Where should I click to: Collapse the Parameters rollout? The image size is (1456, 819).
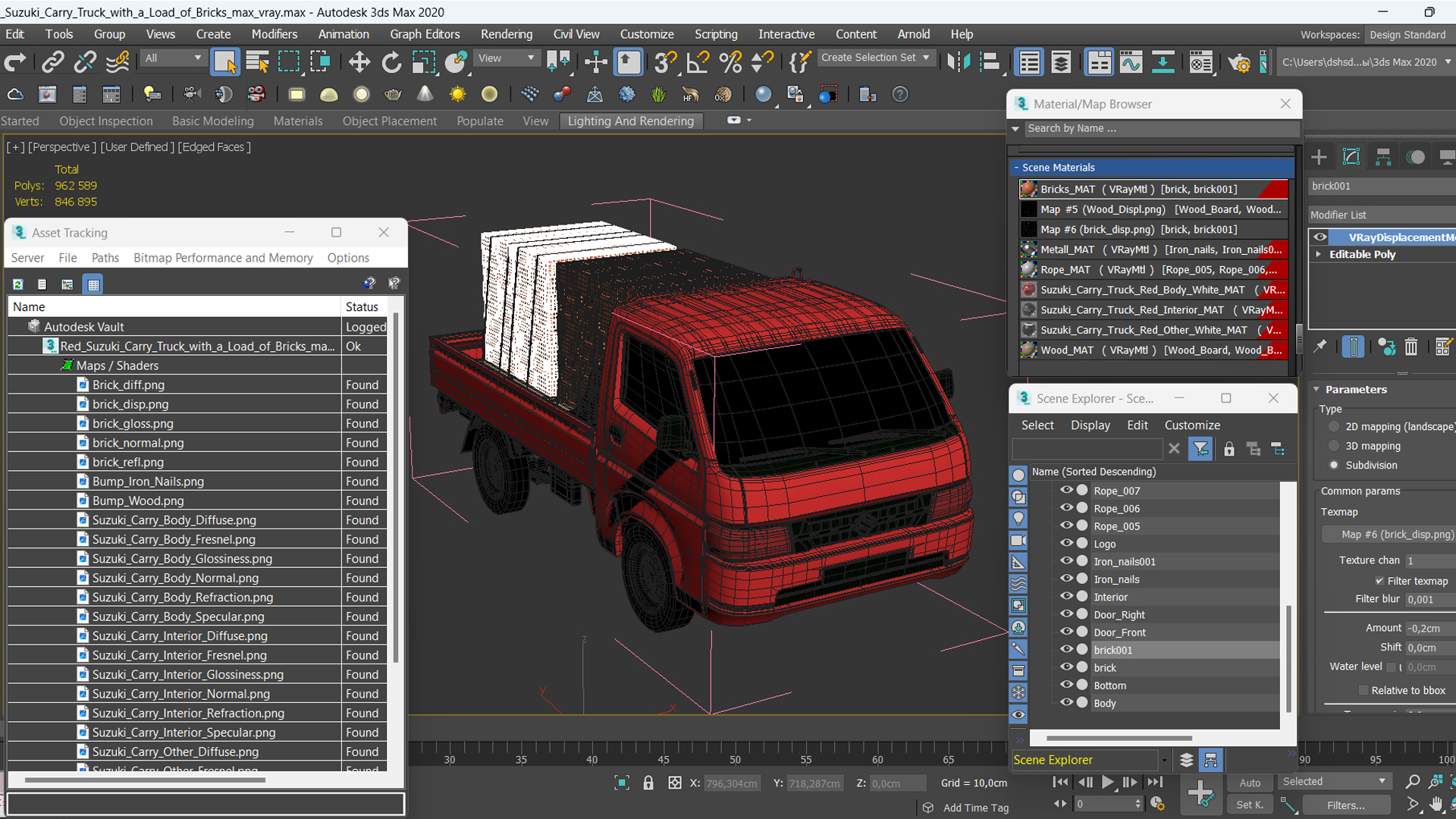pyautogui.click(x=1316, y=389)
